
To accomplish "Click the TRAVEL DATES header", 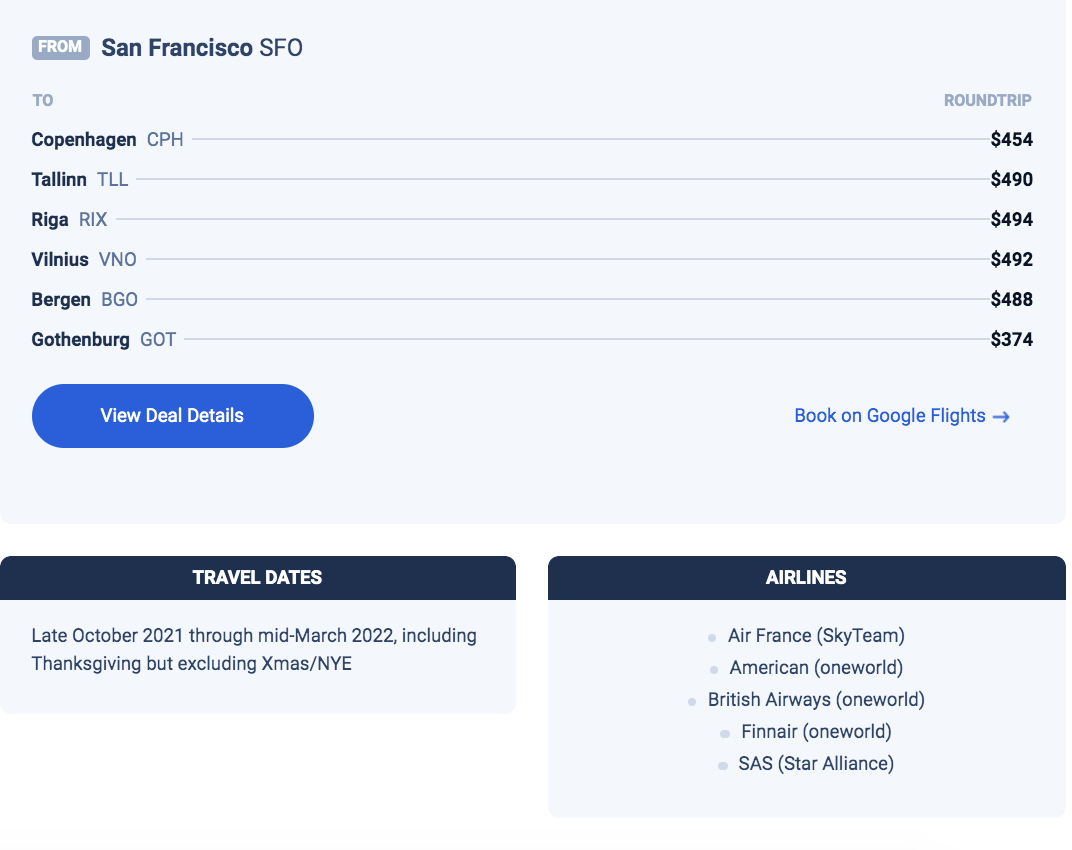I will pos(258,578).
